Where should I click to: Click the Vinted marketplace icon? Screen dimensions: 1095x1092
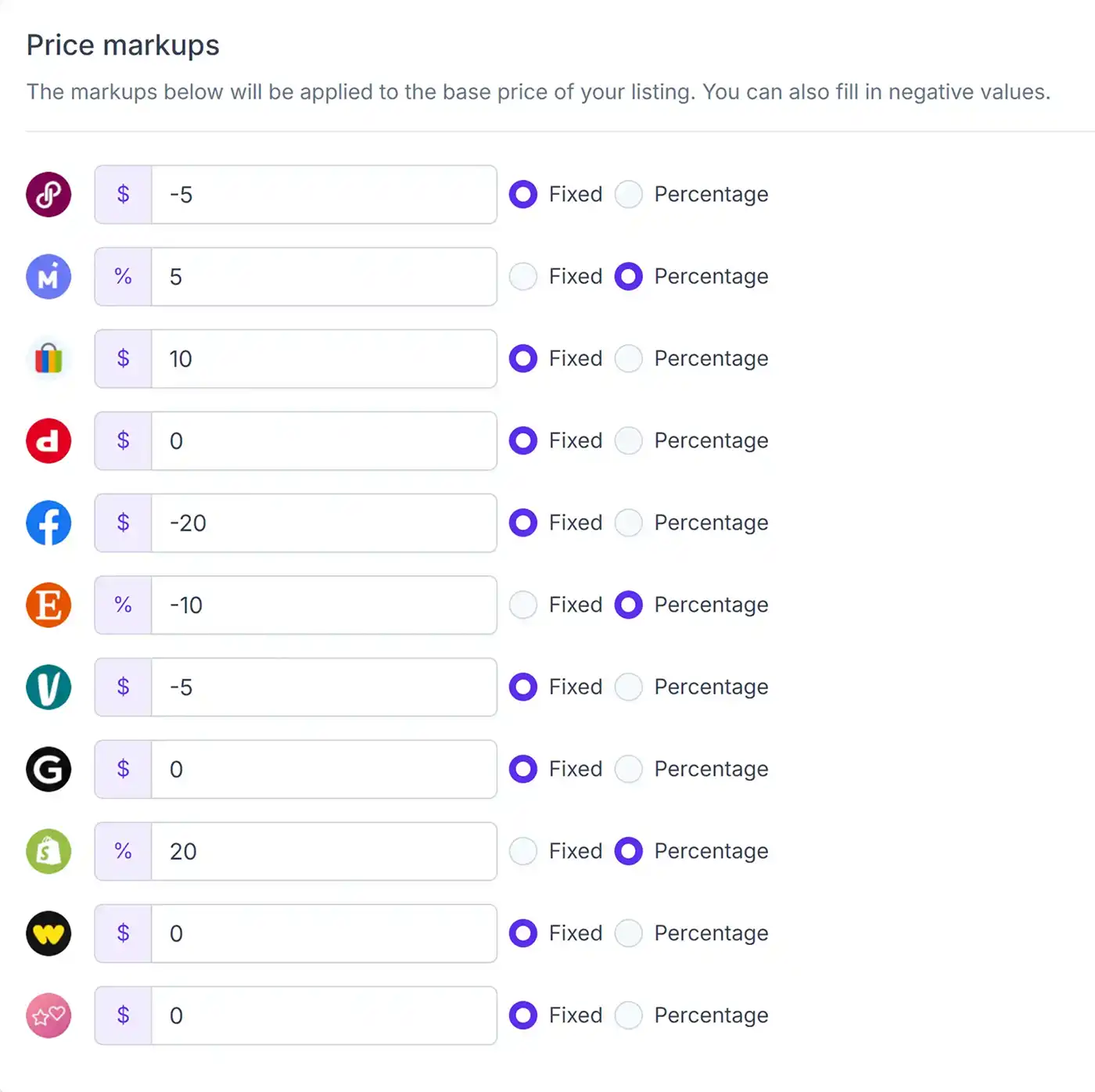point(48,687)
